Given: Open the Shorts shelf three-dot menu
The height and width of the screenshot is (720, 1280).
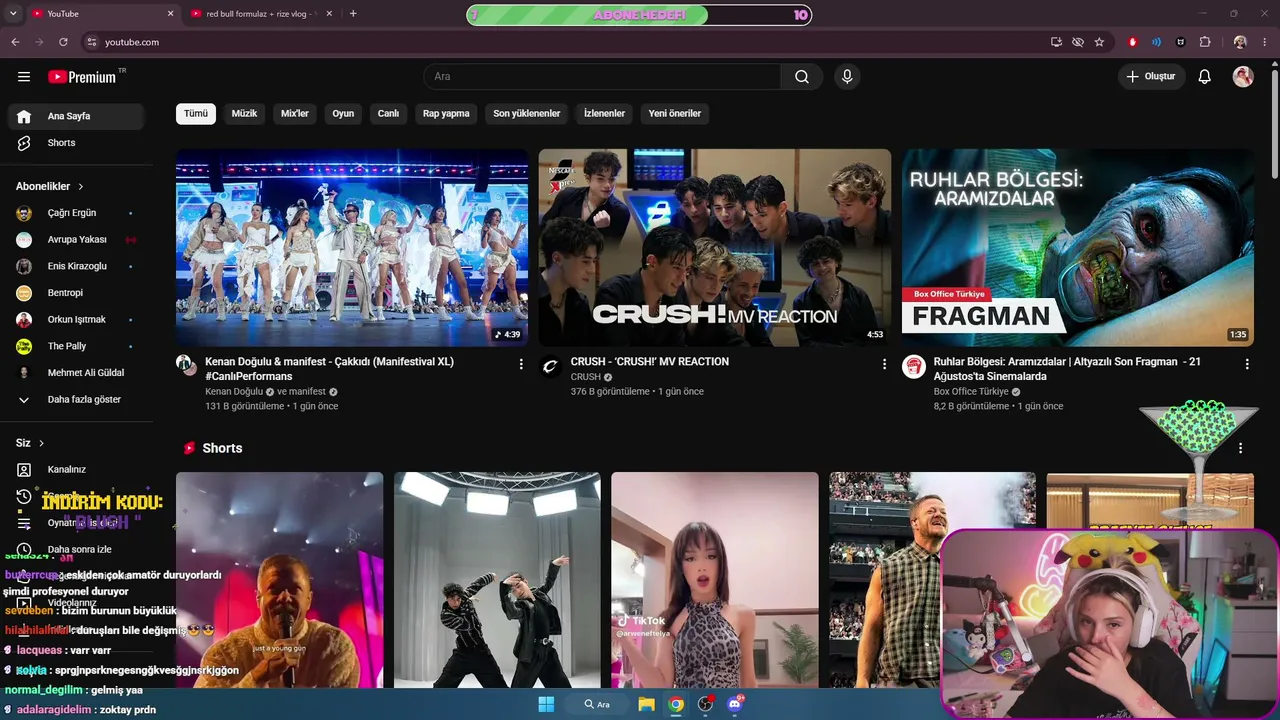Looking at the screenshot, I should (x=1241, y=448).
